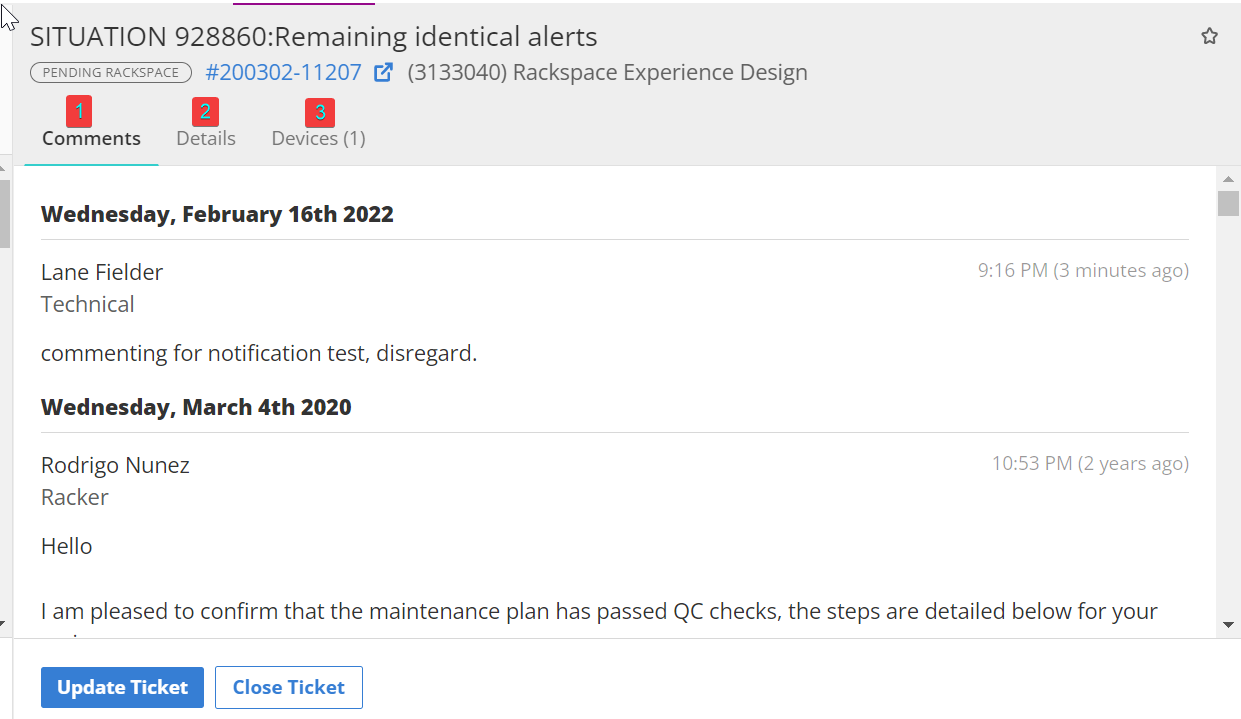Show the Devices (1) tab
Image resolution: width=1241 pixels, height=719 pixels.
pyautogui.click(x=319, y=138)
